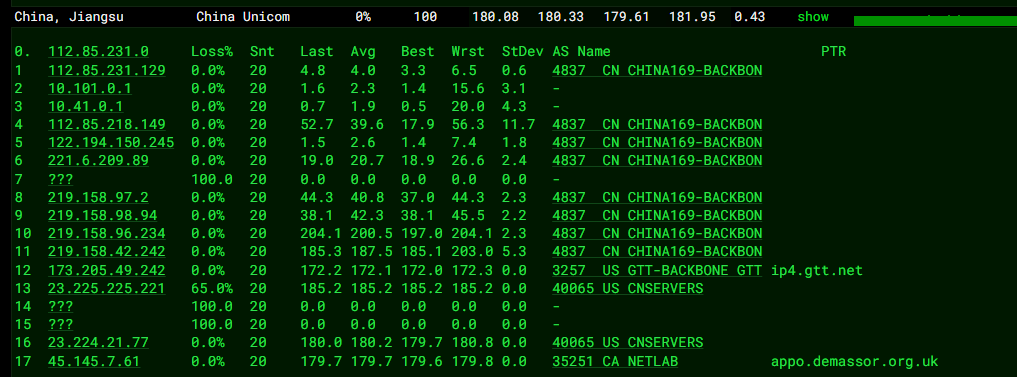The height and width of the screenshot is (377, 1017).
Task: Open the CHINA169-BACKBON AS link on hop 1
Action: point(657,70)
